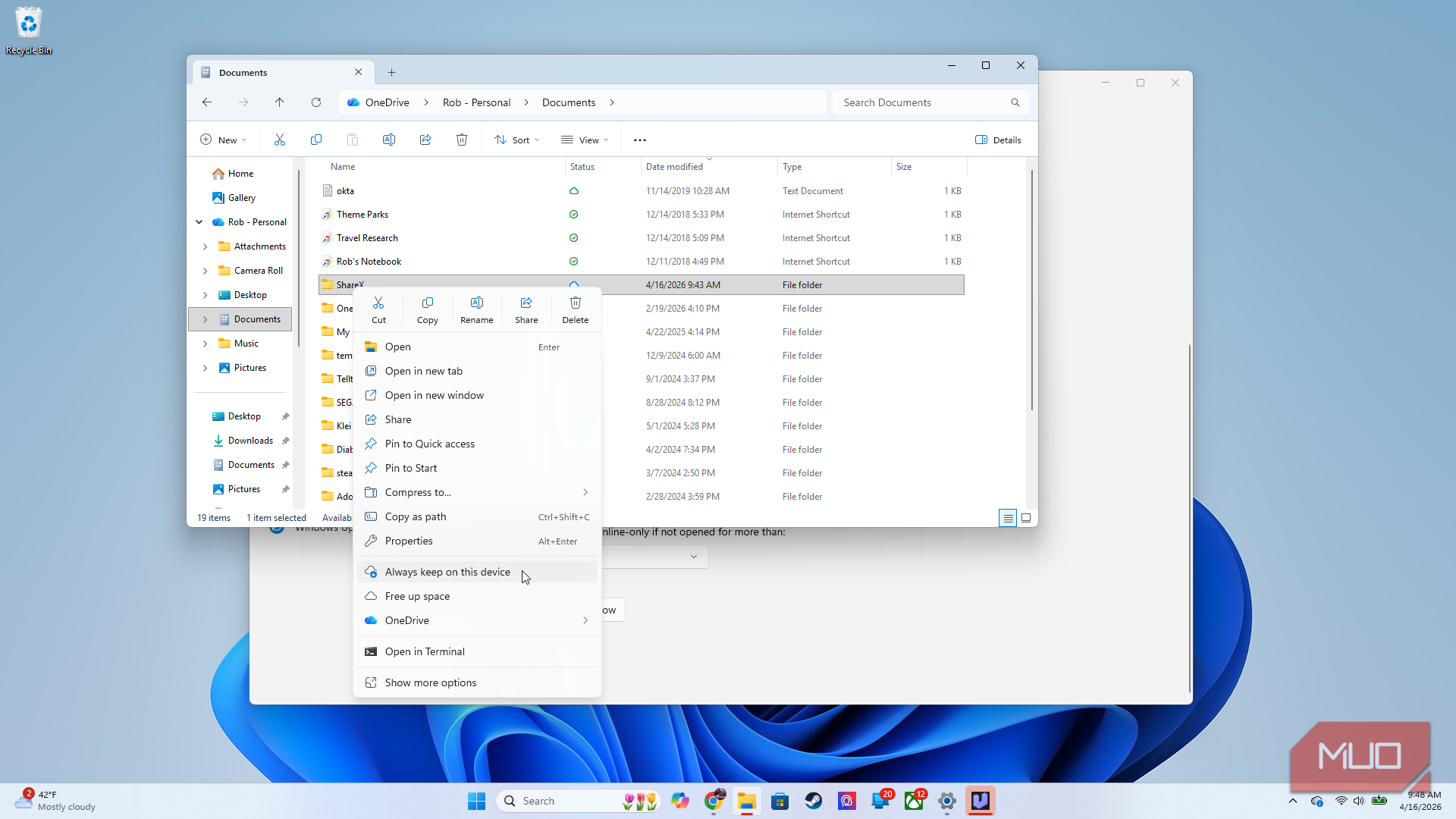Toggle the Details pane button
The height and width of the screenshot is (819, 1456).
coord(998,140)
